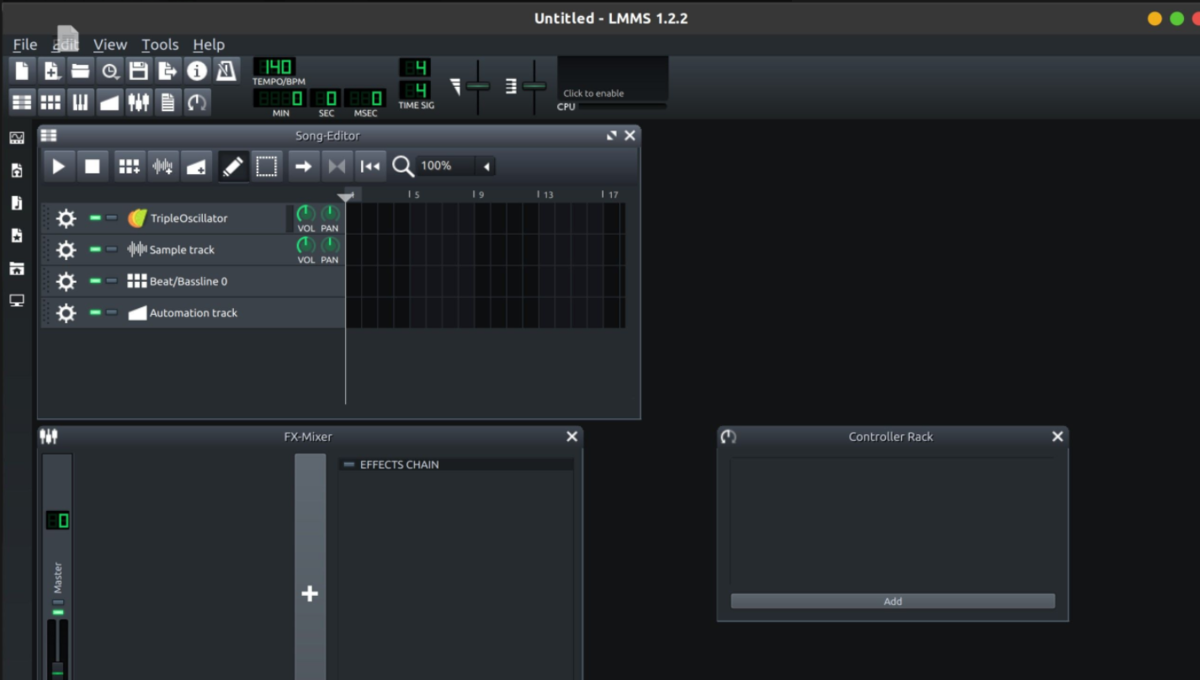Create a new project with the blank page icon
The height and width of the screenshot is (680, 1200).
(22, 70)
